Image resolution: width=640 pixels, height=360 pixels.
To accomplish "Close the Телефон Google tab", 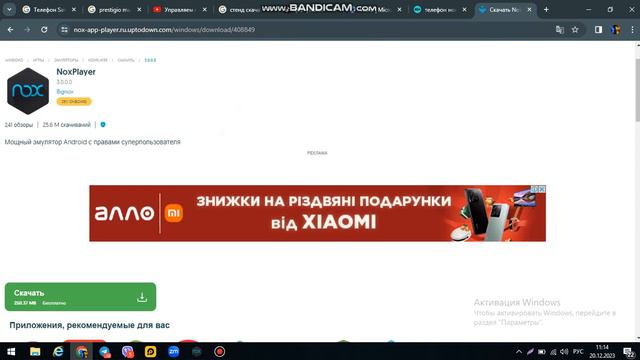I will point(74,9).
